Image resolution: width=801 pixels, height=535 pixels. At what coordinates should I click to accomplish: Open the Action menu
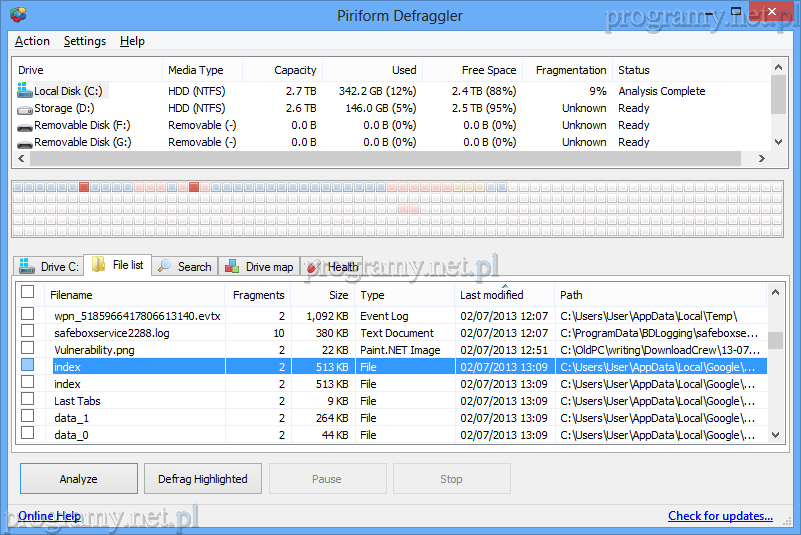coord(32,41)
